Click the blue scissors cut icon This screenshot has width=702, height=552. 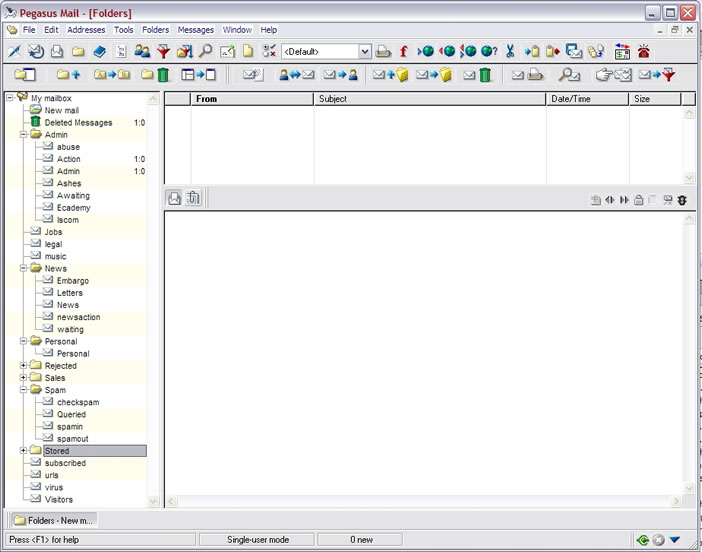[x=510, y=51]
